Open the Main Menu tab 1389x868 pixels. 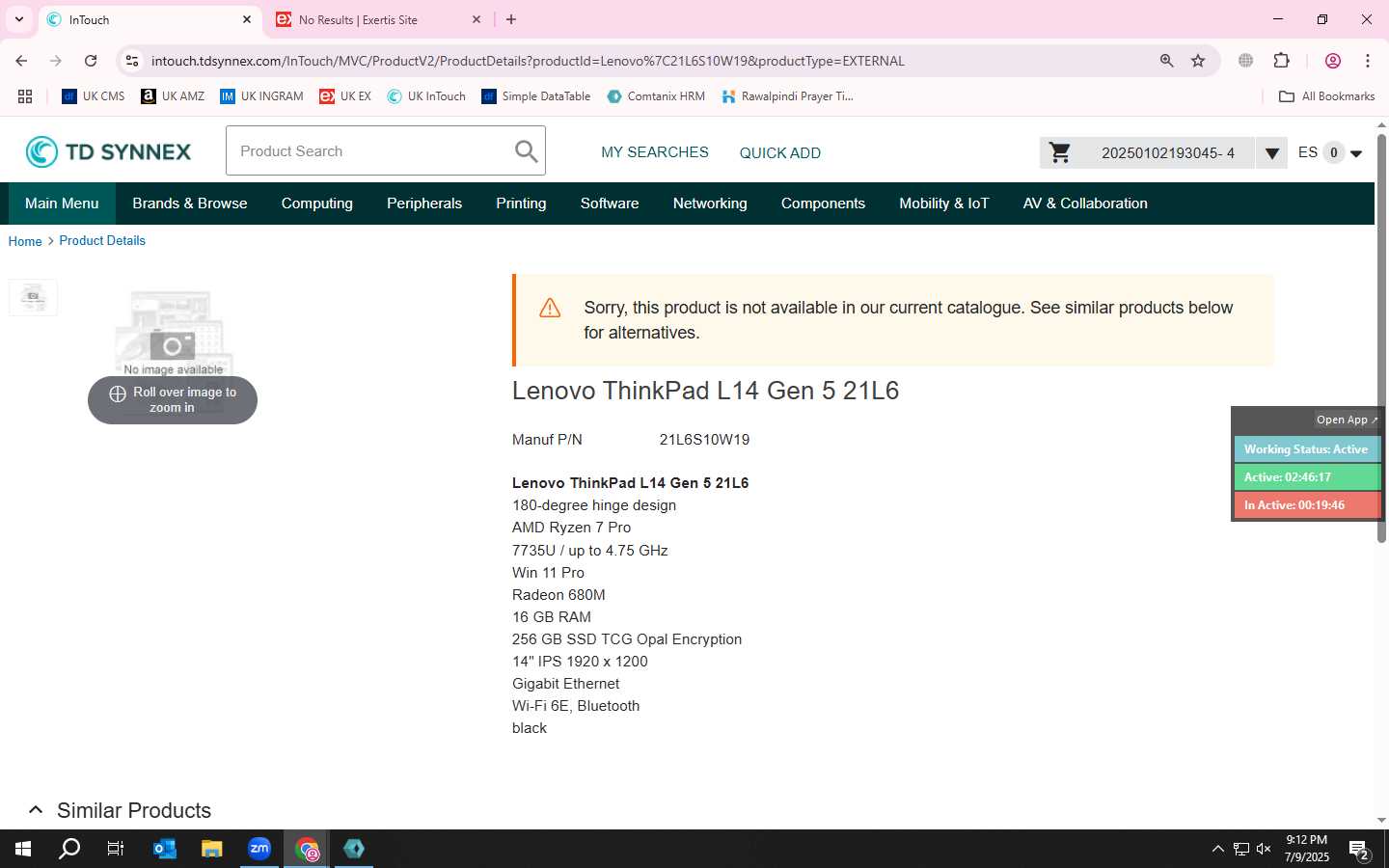click(62, 203)
